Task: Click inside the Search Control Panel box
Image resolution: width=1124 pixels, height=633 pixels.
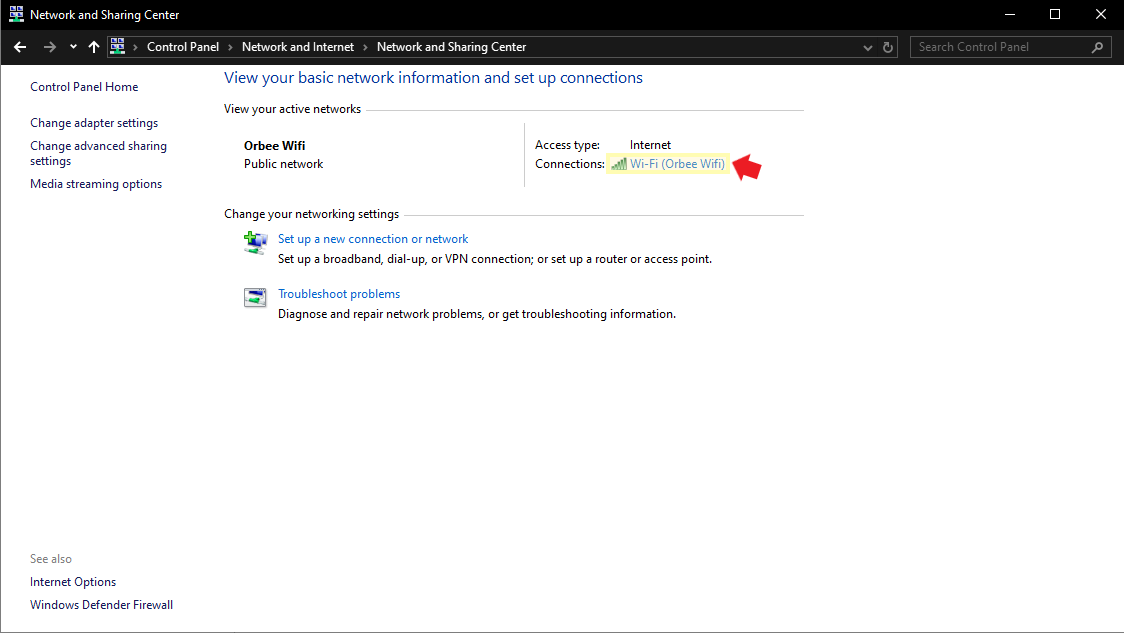Action: [x=1000, y=46]
